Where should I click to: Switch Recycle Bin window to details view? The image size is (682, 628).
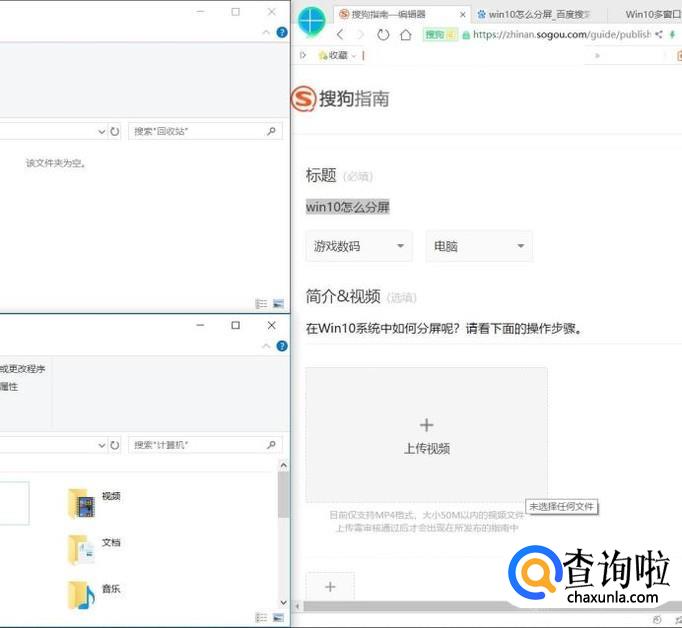[261, 304]
